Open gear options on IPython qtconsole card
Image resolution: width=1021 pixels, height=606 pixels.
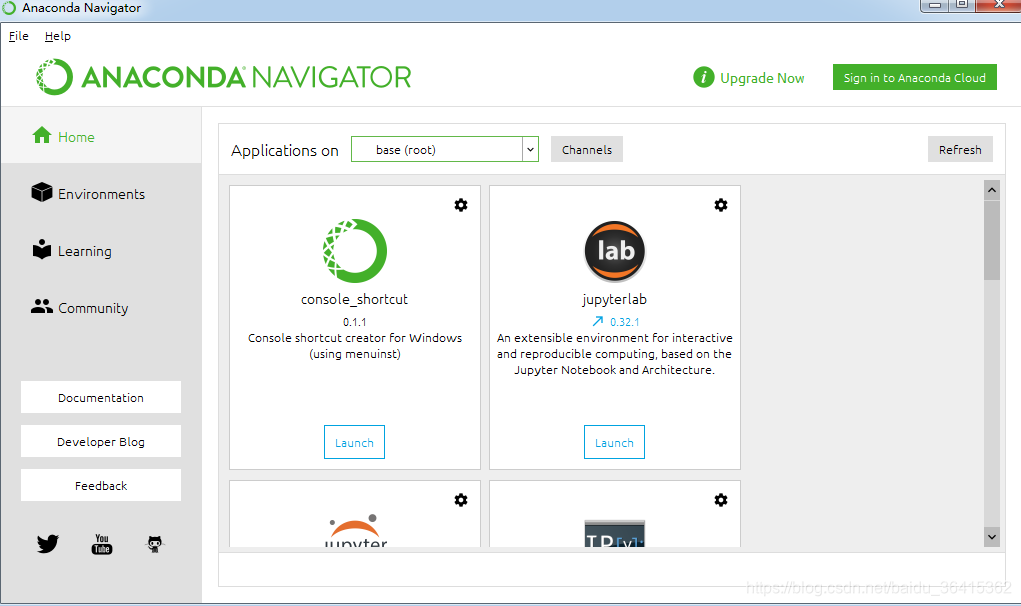[x=721, y=500]
